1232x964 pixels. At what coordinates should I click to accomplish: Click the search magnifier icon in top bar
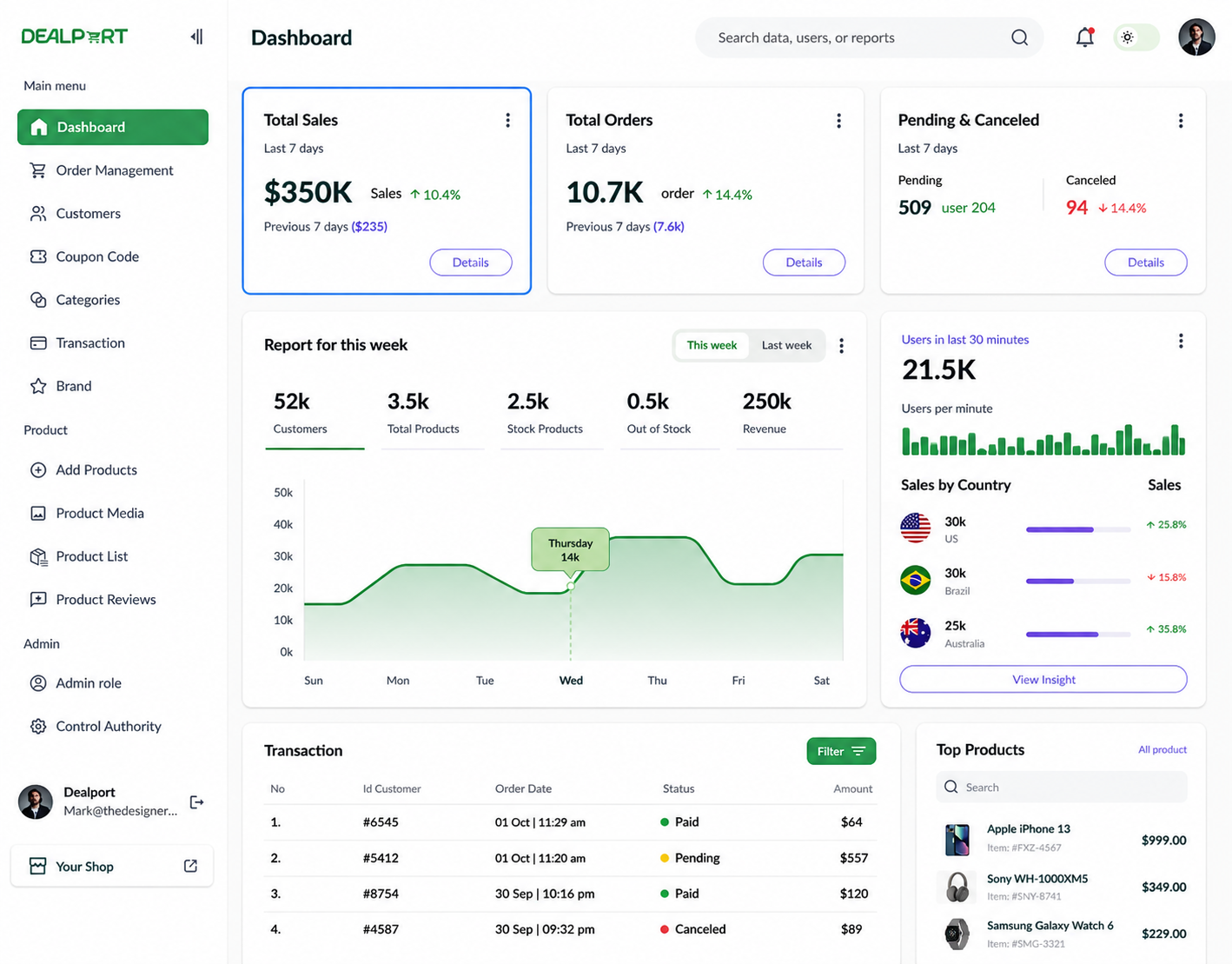[x=1019, y=37]
